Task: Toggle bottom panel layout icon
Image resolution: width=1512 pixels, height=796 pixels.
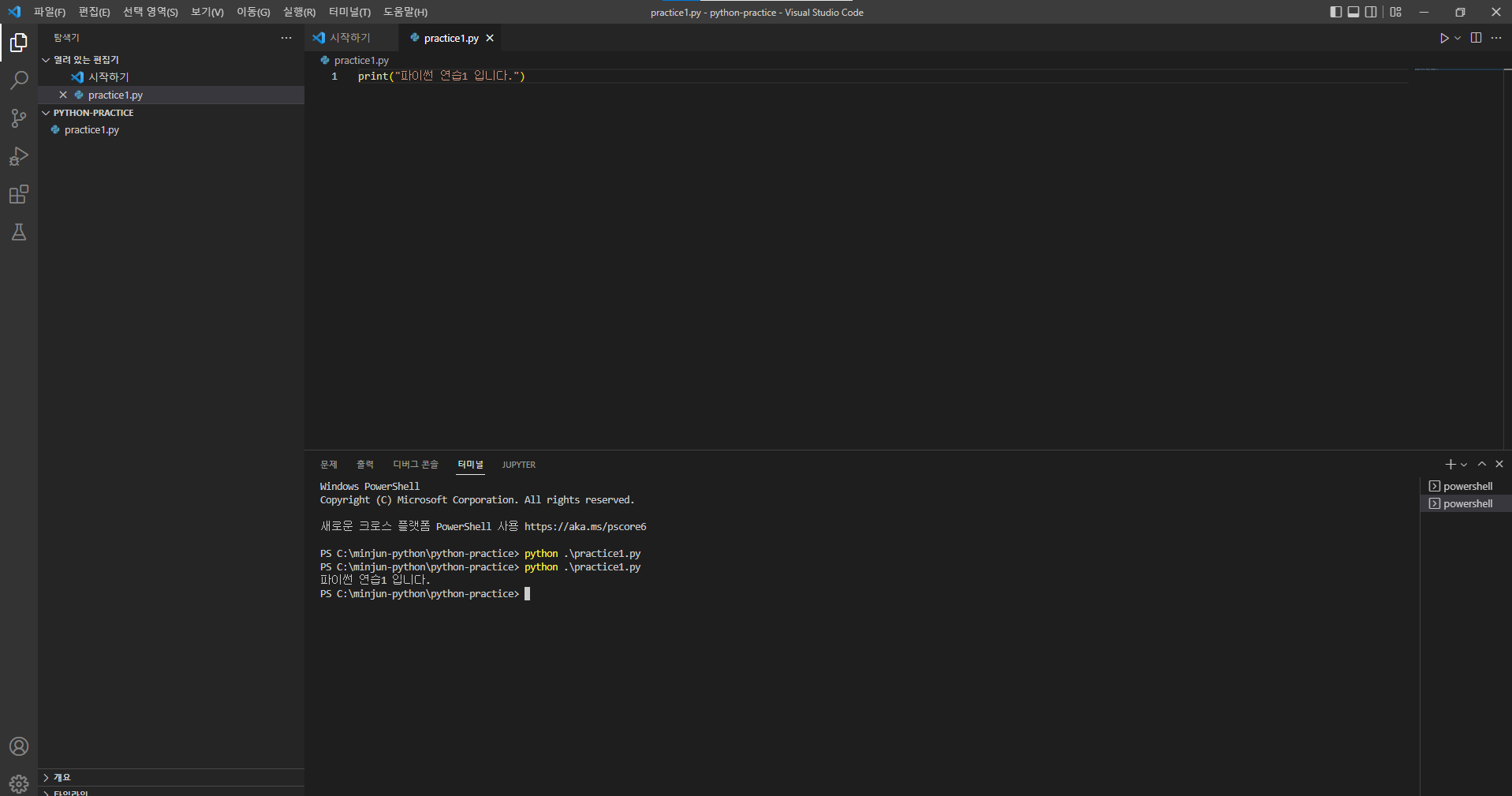Action: coord(1353,12)
